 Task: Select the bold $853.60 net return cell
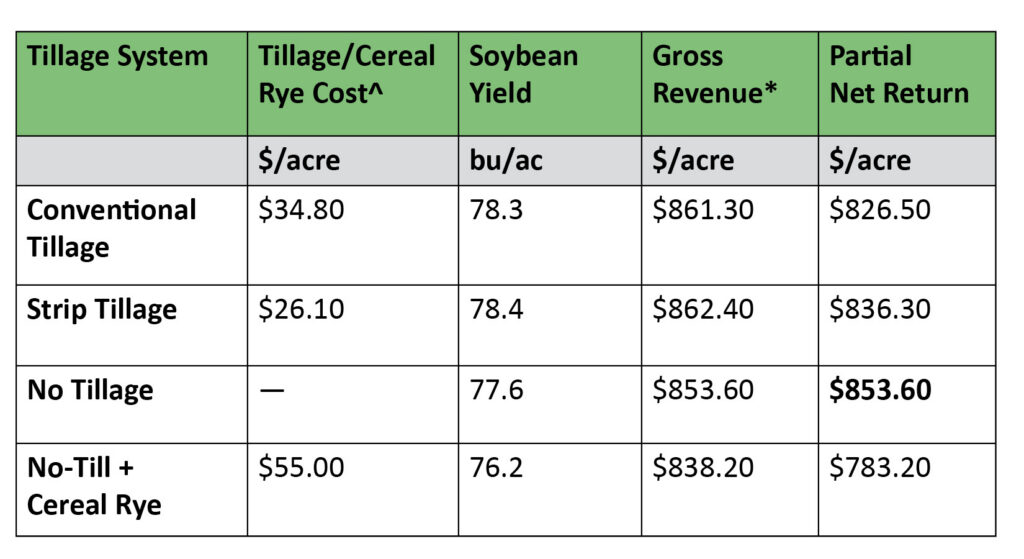click(x=881, y=389)
